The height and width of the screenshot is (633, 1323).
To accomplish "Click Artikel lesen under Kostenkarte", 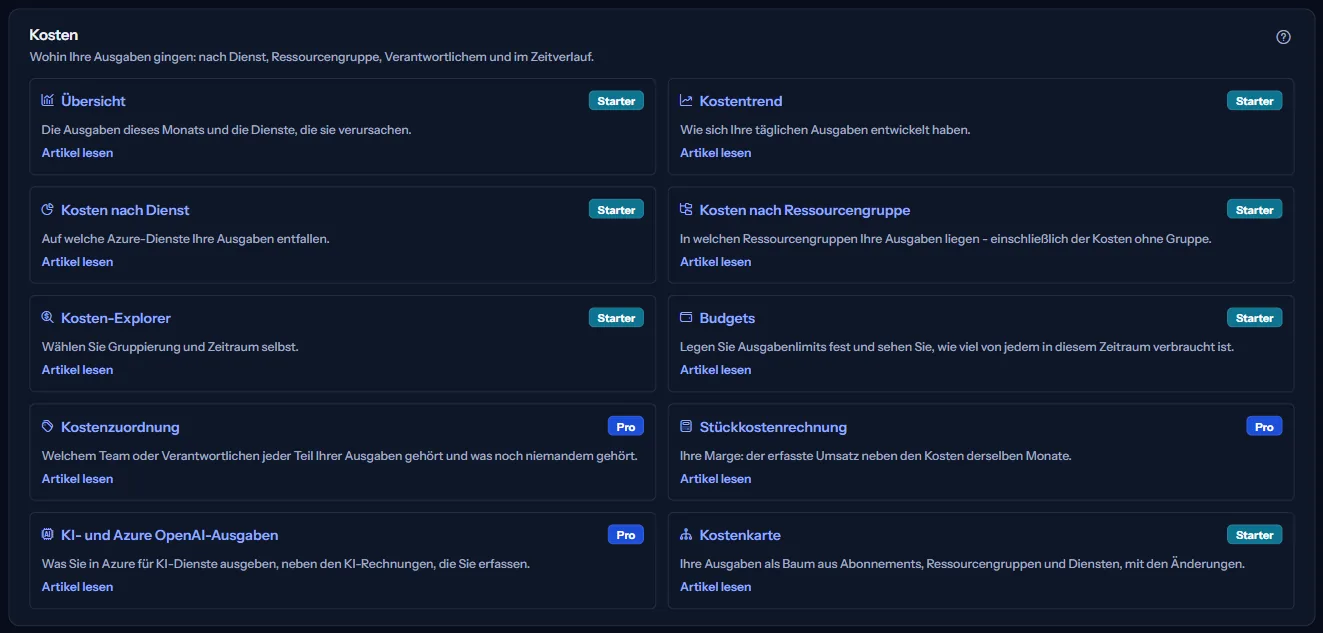I will tap(716, 587).
